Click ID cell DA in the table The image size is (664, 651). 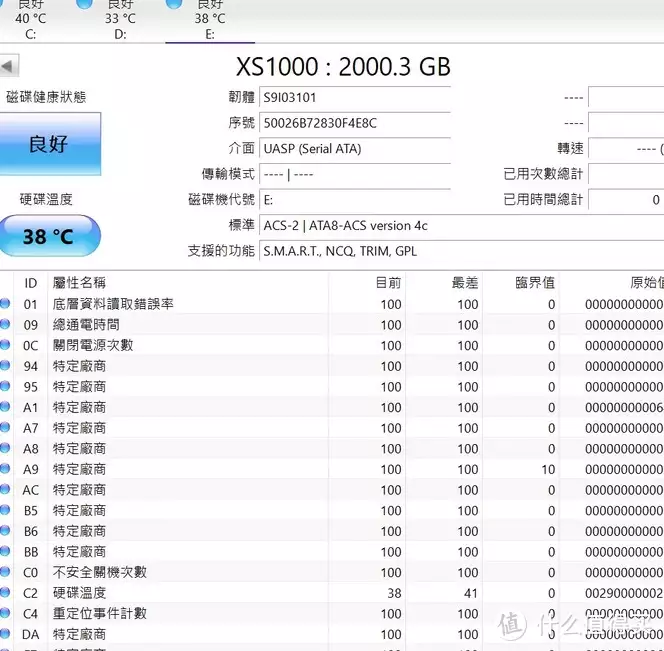(30, 634)
